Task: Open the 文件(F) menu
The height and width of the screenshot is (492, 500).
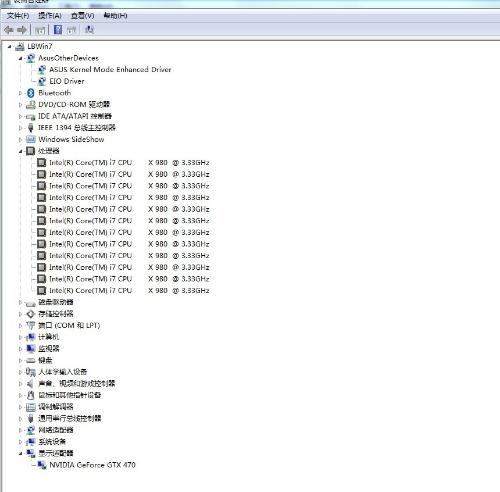Action: coord(18,16)
